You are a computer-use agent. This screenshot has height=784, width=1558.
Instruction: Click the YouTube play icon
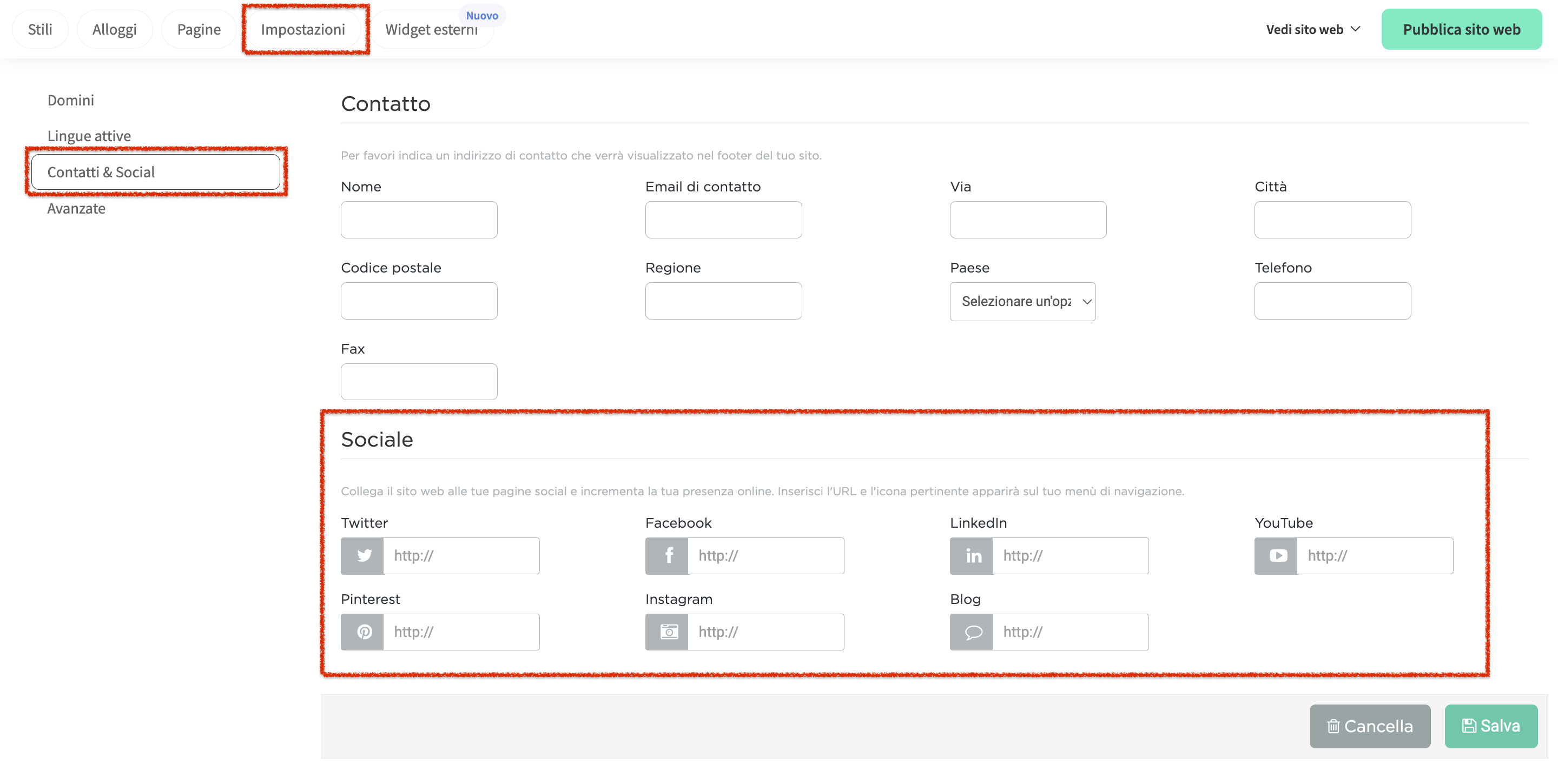pos(1277,555)
